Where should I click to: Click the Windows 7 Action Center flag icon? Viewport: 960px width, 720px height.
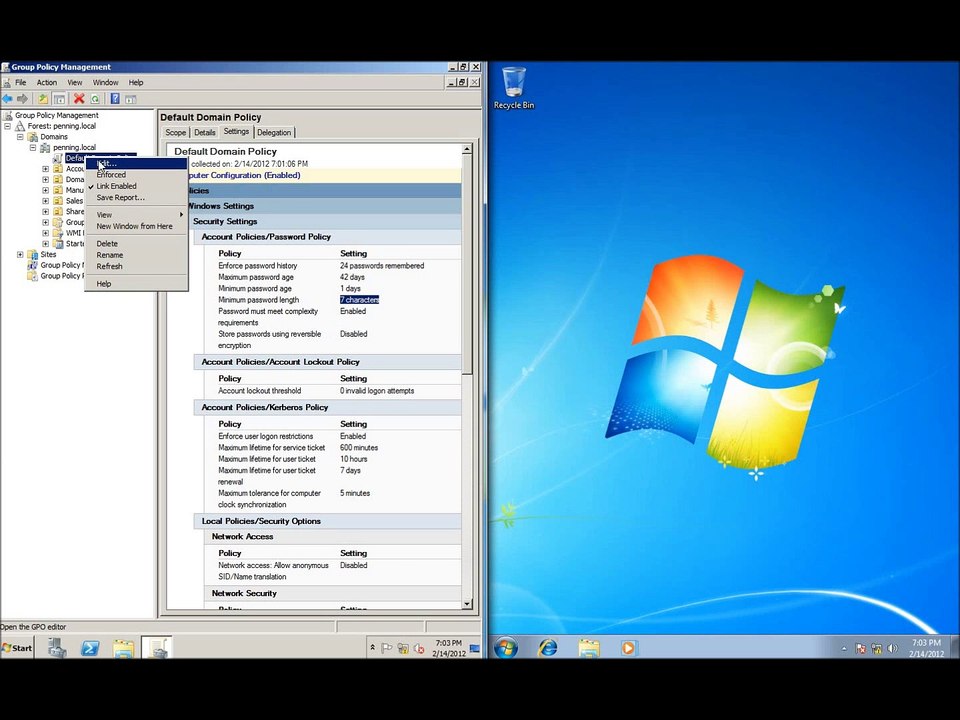pyautogui.click(x=861, y=648)
